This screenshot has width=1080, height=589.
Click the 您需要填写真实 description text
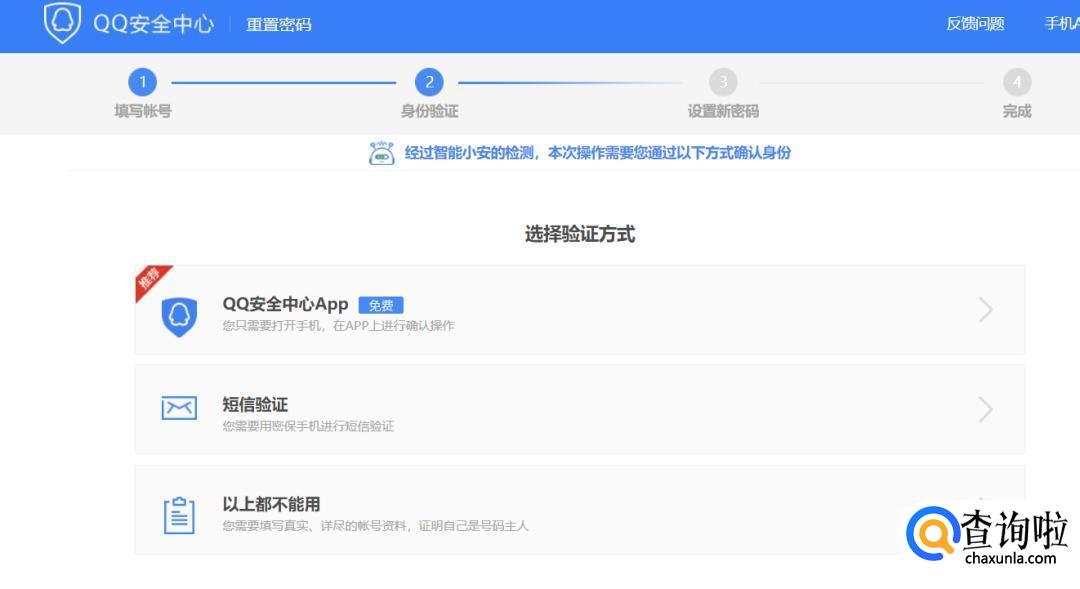click(375, 526)
